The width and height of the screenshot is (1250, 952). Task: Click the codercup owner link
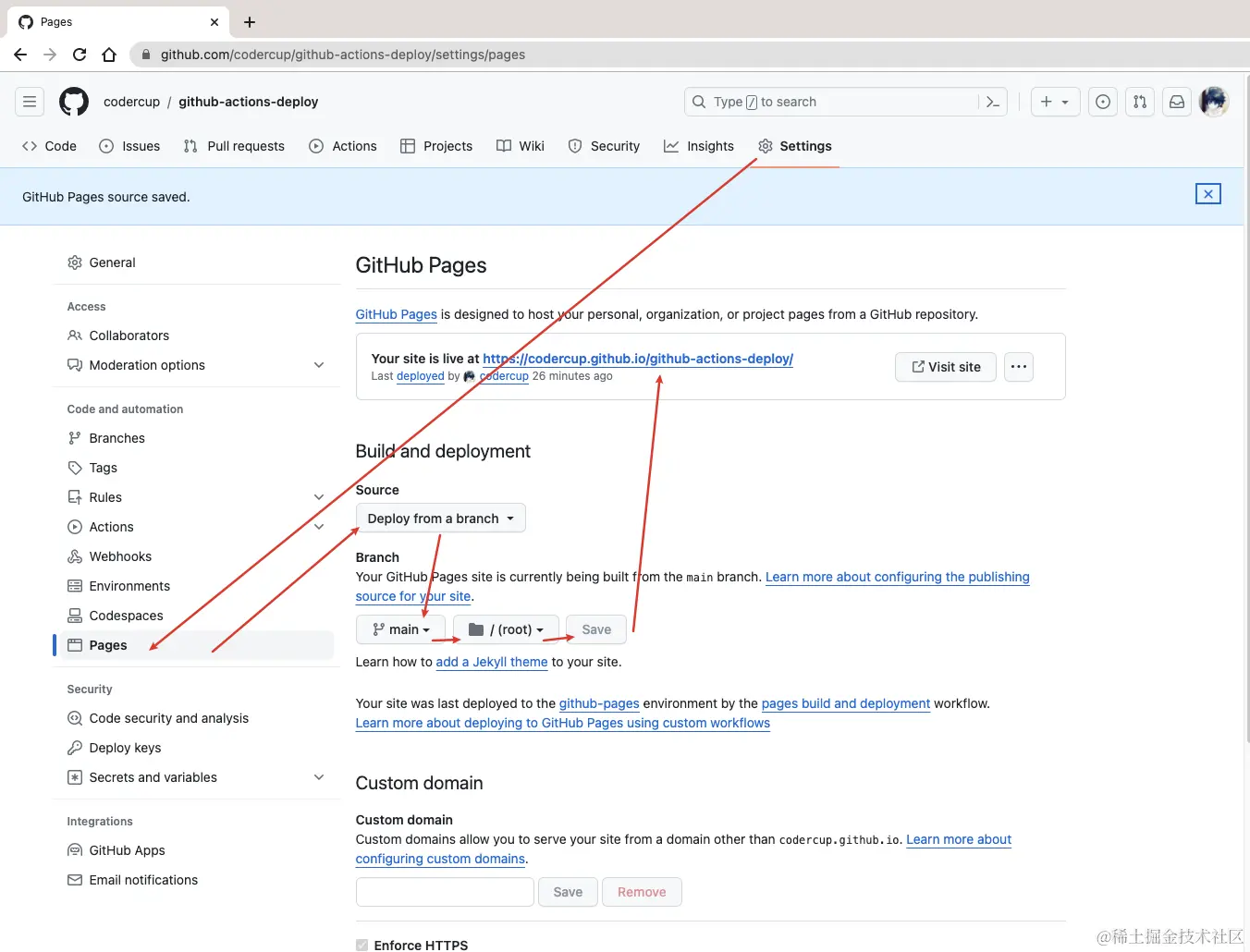click(x=131, y=102)
